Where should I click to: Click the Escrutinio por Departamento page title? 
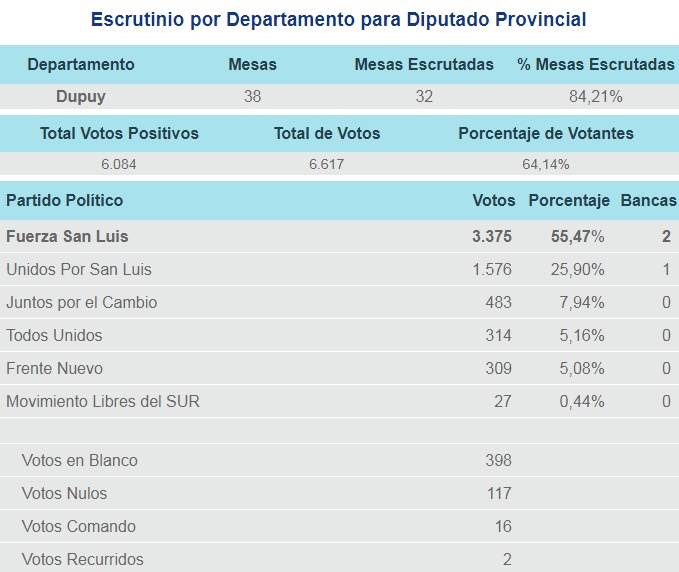[x=339, y=19]
